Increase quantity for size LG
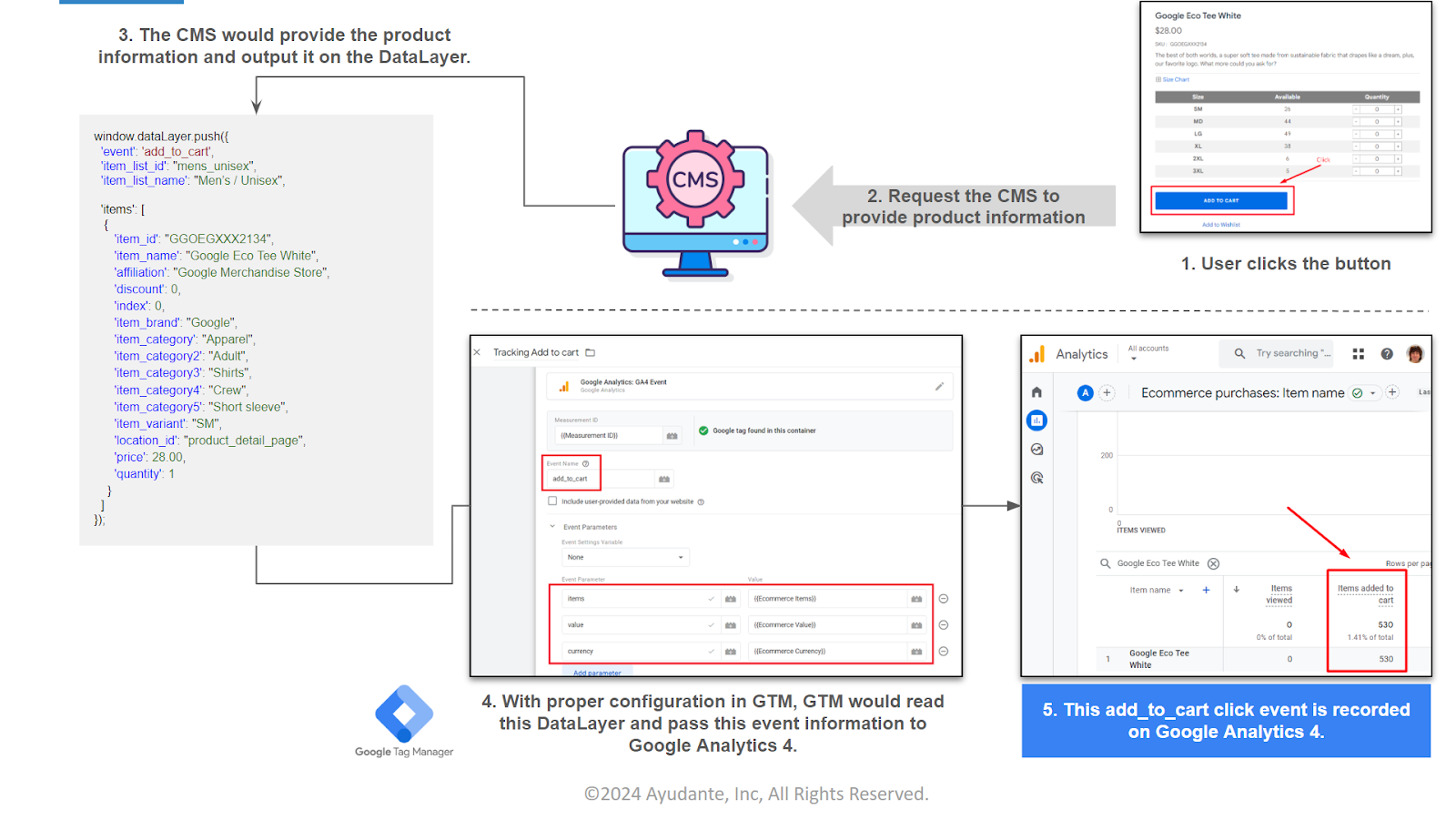The height and width of the screenshot is (820, 1456). pyautogui.click(x=1399, y=134)
